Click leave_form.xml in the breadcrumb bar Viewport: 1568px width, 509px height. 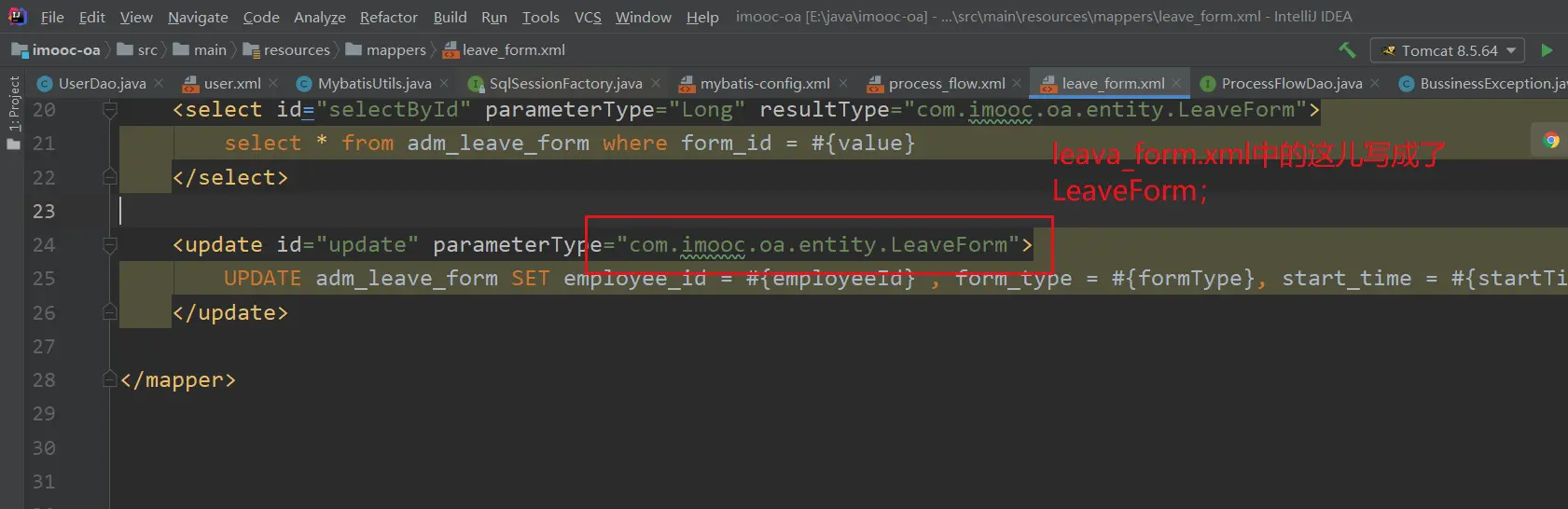(504, 50)
